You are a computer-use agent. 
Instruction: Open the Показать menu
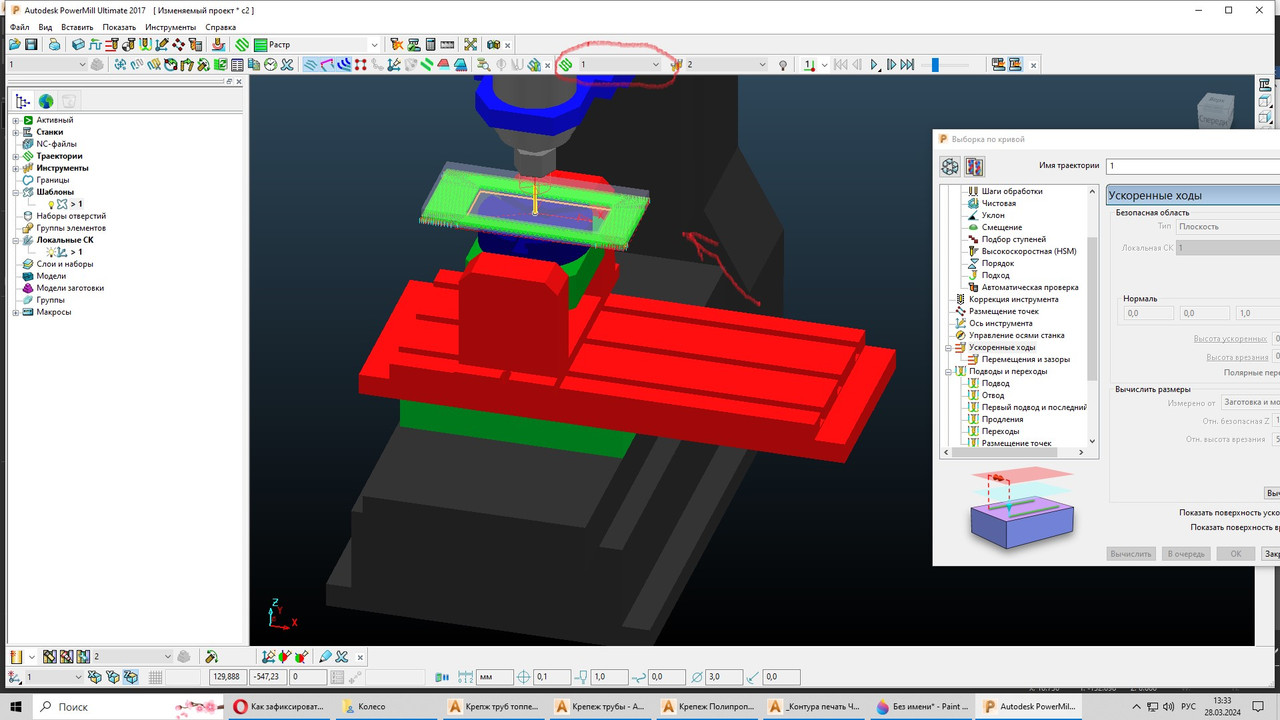tap(119, 27)
